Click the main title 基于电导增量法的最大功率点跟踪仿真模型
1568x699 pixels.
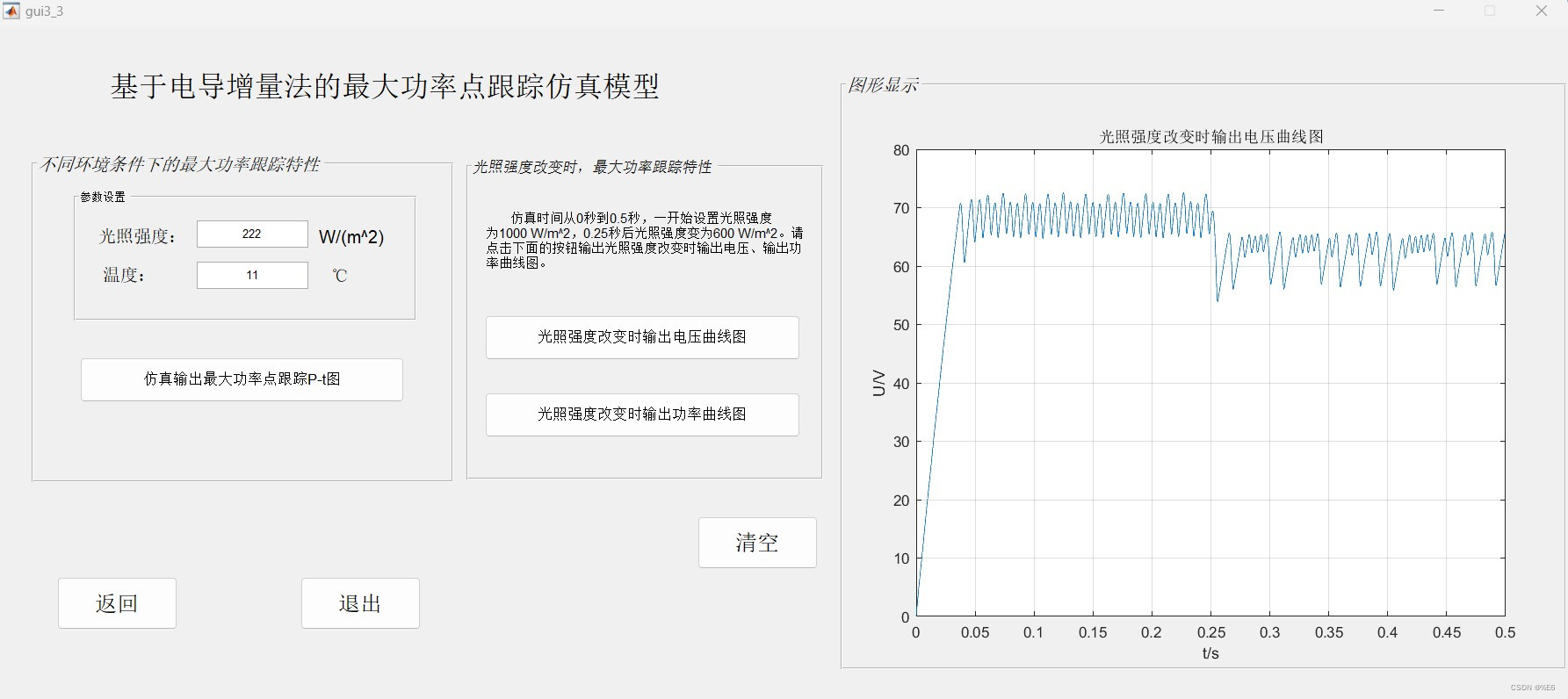click(x=385, y=86)
